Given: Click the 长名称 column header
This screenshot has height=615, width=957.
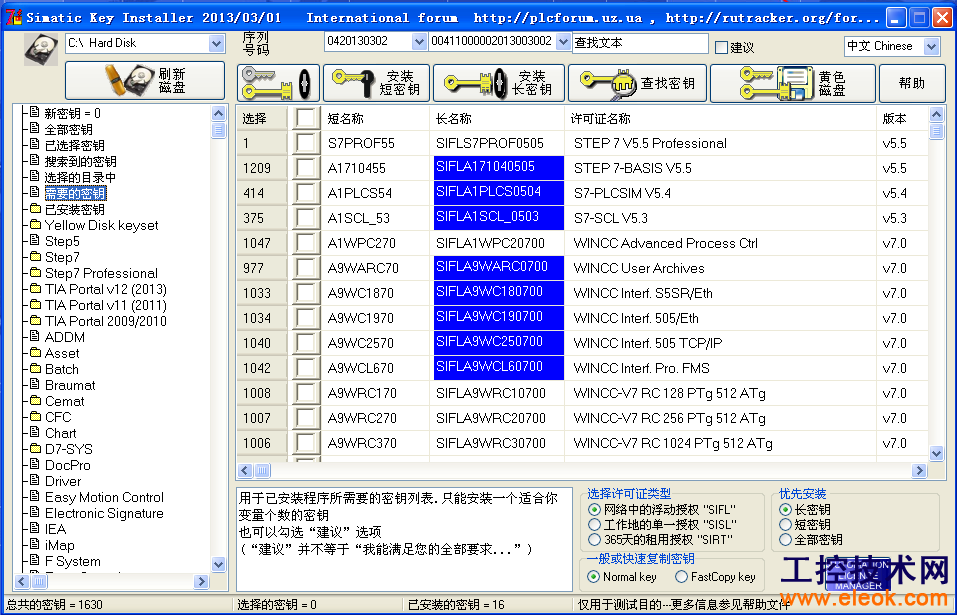Looking at the screenshot, I should [x=497, y=118].
